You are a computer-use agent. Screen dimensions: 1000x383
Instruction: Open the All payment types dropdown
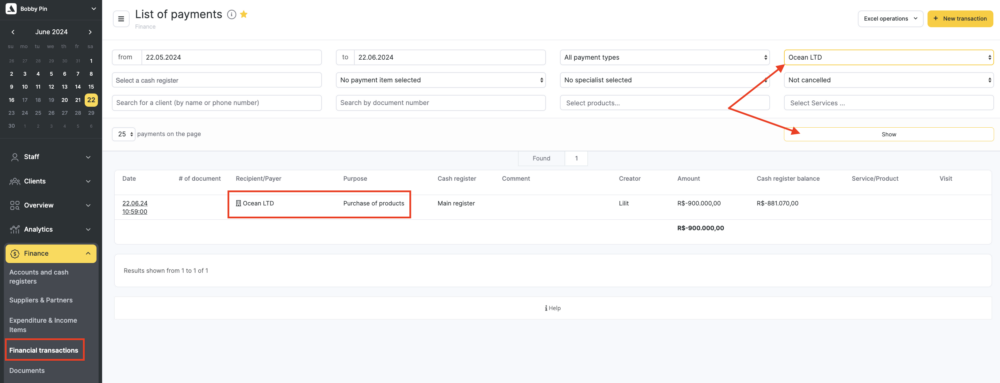[x=665, y=57]
